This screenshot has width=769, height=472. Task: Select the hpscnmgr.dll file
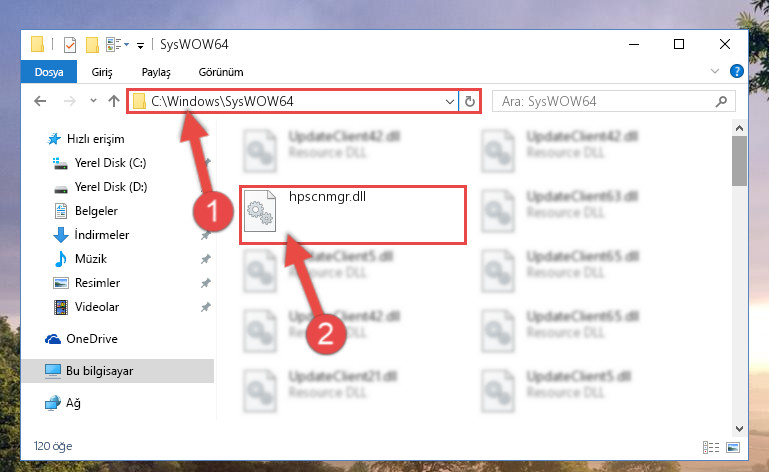pos(353,214)
